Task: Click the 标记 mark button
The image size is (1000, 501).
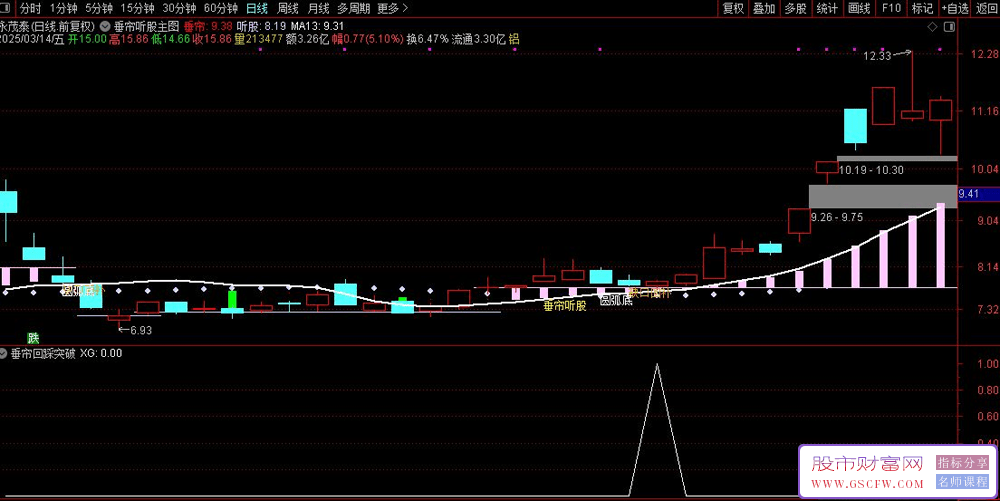Action: coord(922,8)
